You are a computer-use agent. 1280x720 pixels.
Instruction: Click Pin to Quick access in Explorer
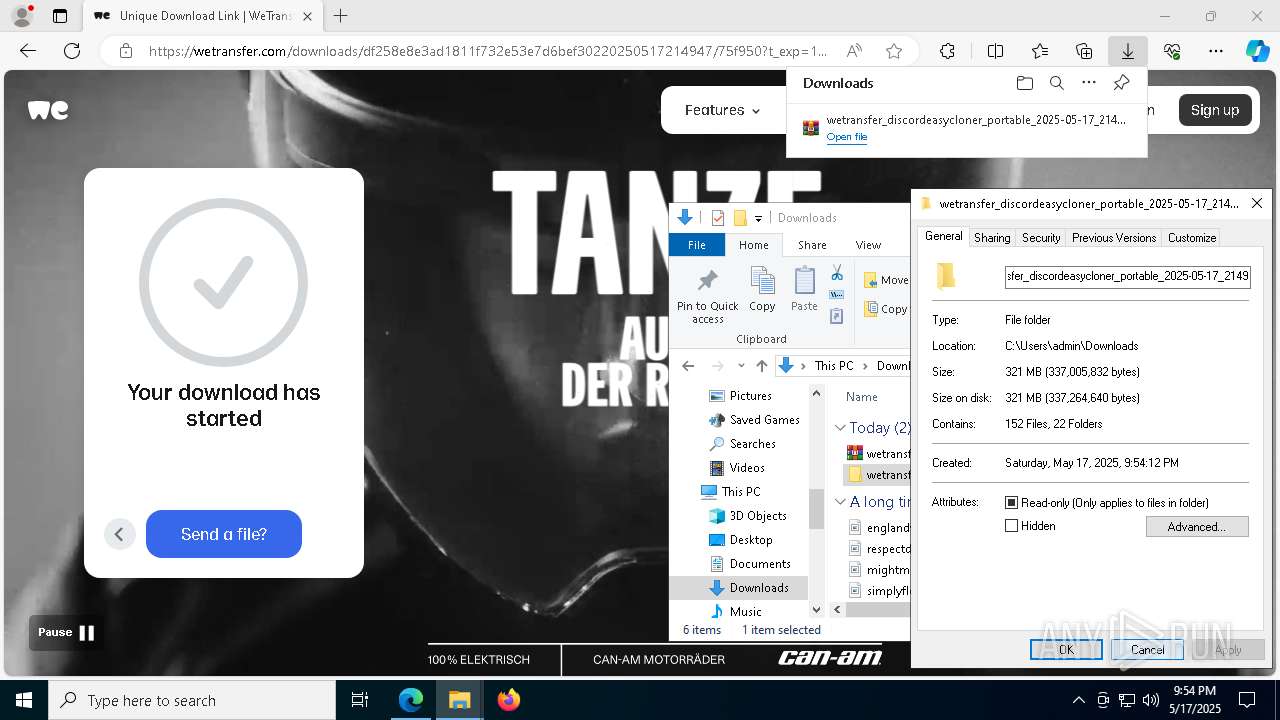[707, 296]
